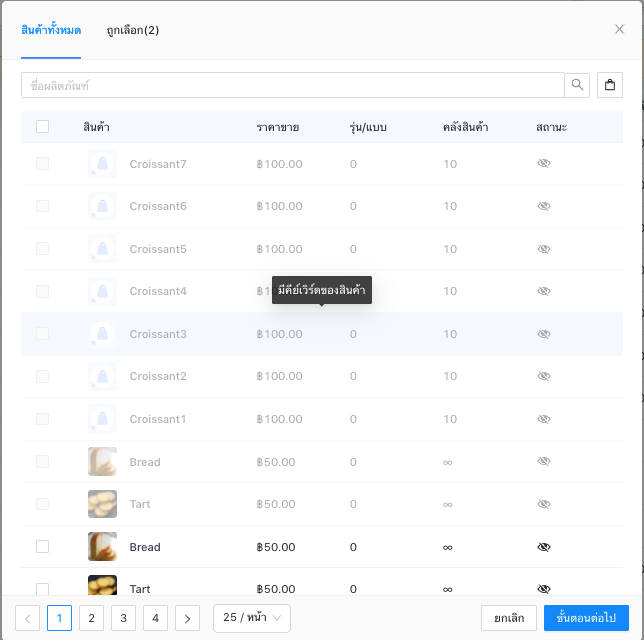644x640 pixels.
Task: Click the สินค้า column header
Action: (x=97, y=127)
